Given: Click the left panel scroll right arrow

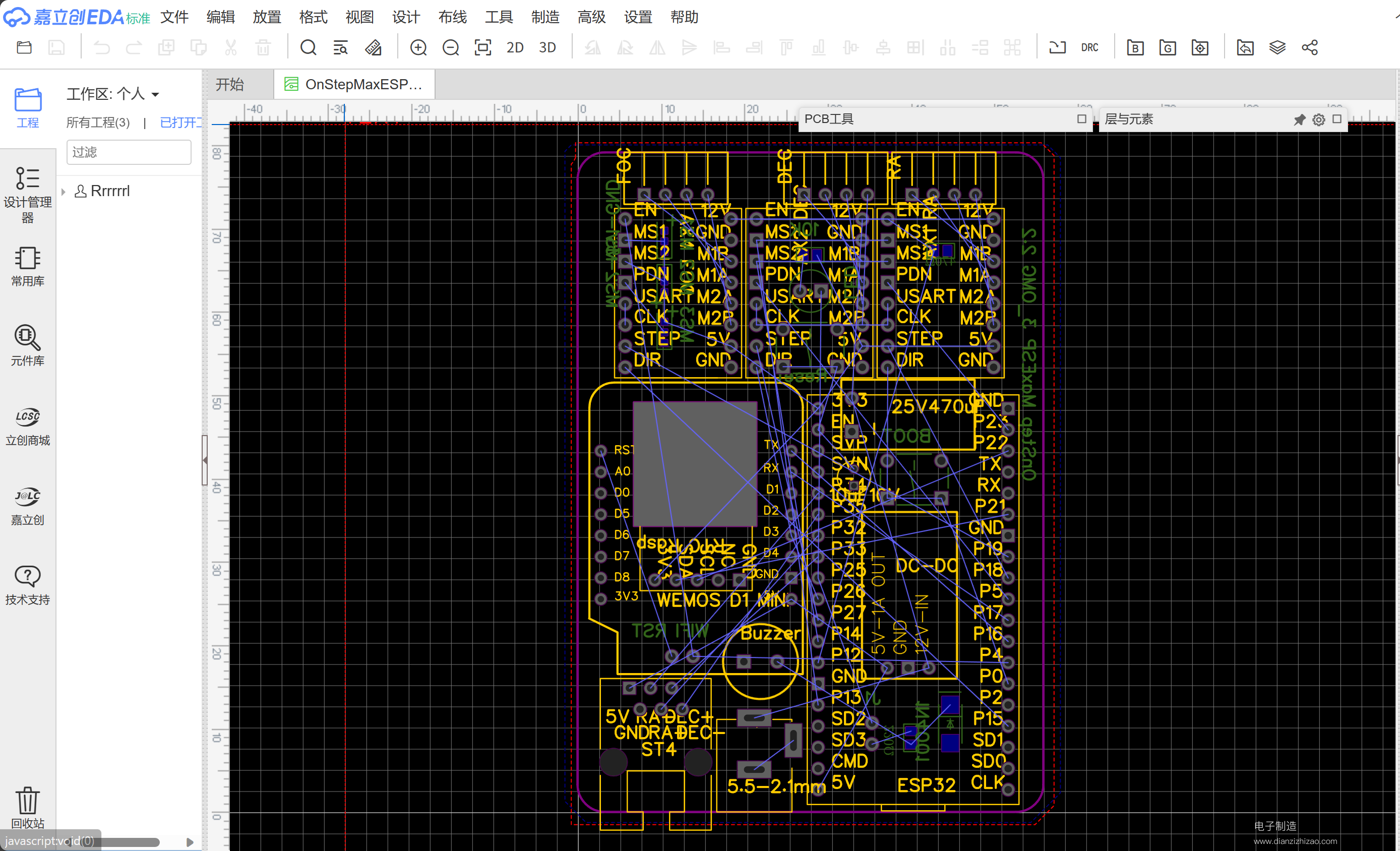Looking at the screenshot, I should (190, 842).
